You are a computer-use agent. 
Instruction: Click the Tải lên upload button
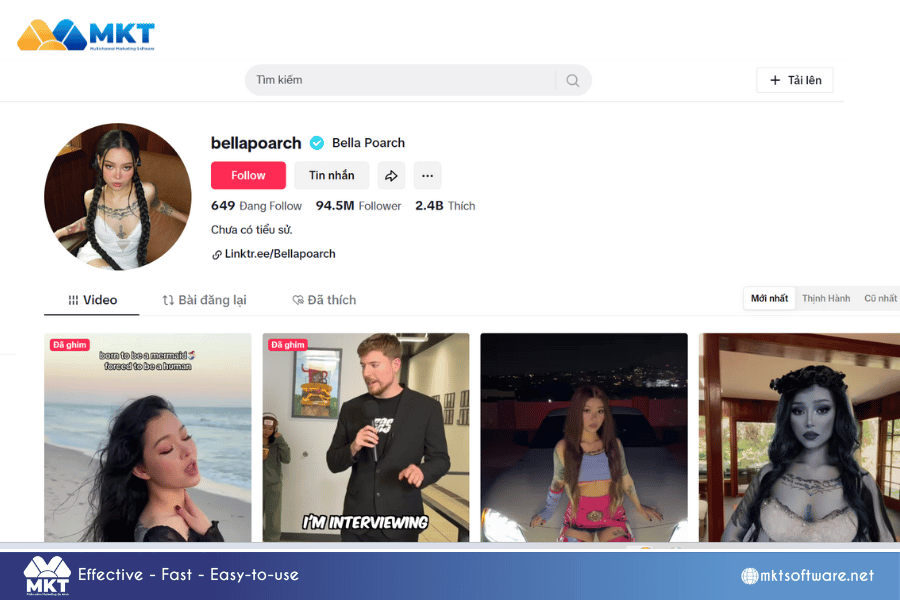coord(794,80)
